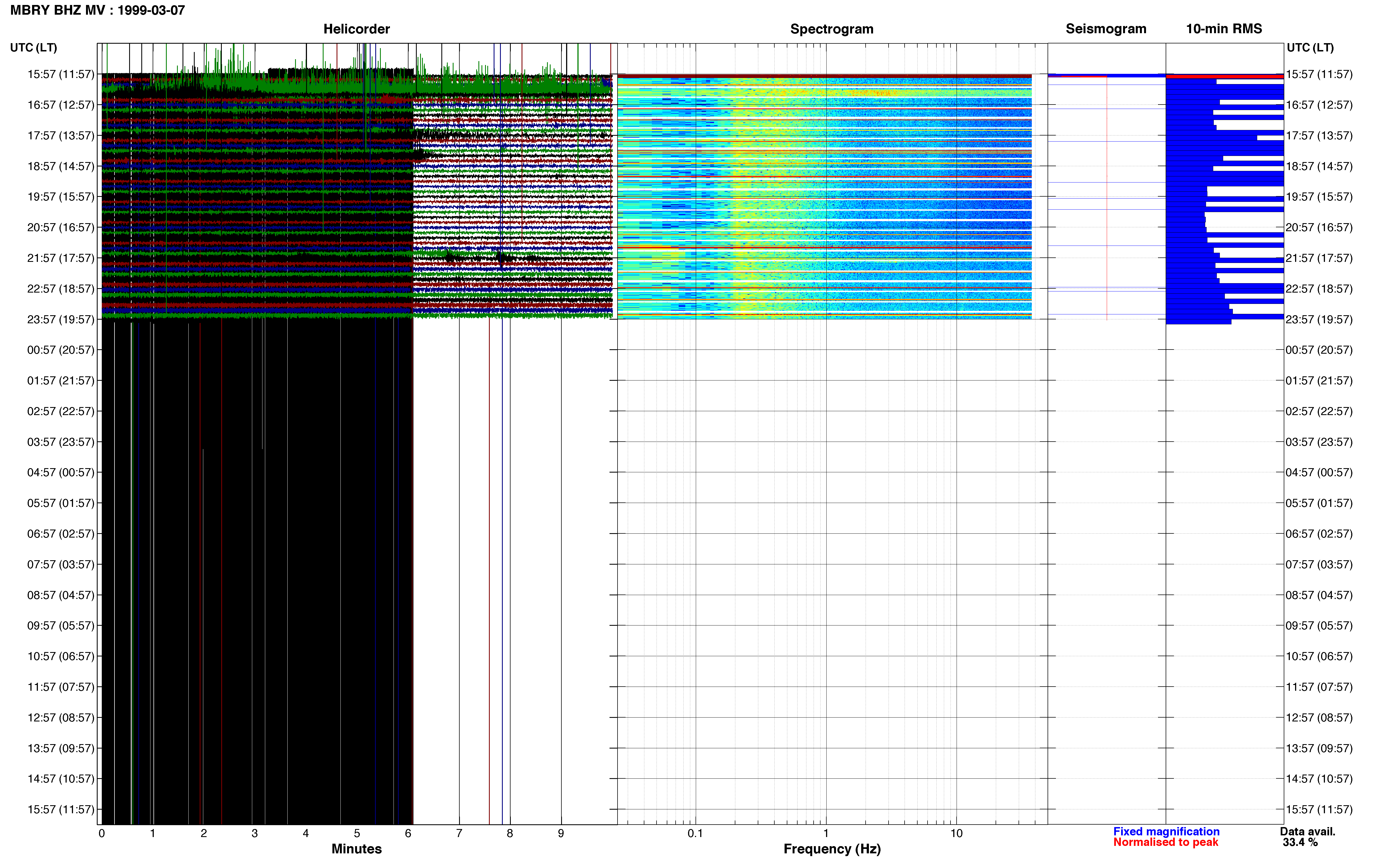Click the '5' tick on the Minutes axis
The width and height of the screenshot is (1388, 868).
pos(357,833)
